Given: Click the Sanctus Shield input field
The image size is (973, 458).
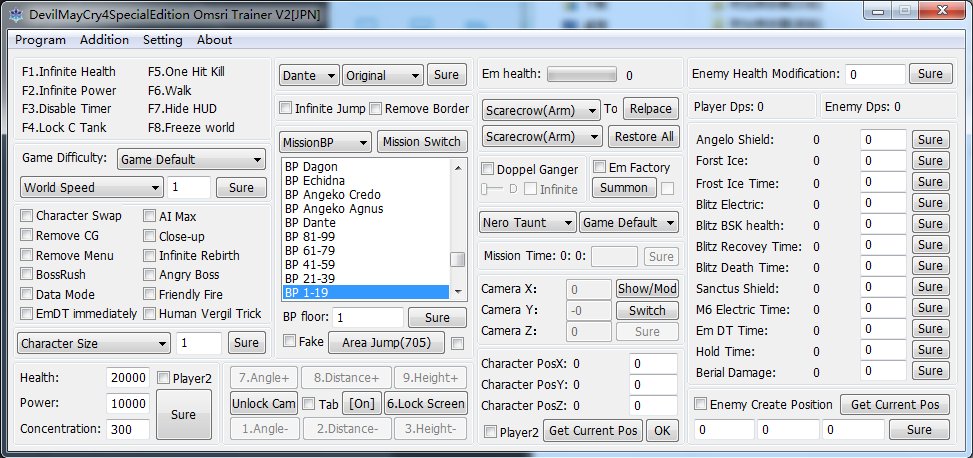Looking at the screenshot, I should coord(884,287).
